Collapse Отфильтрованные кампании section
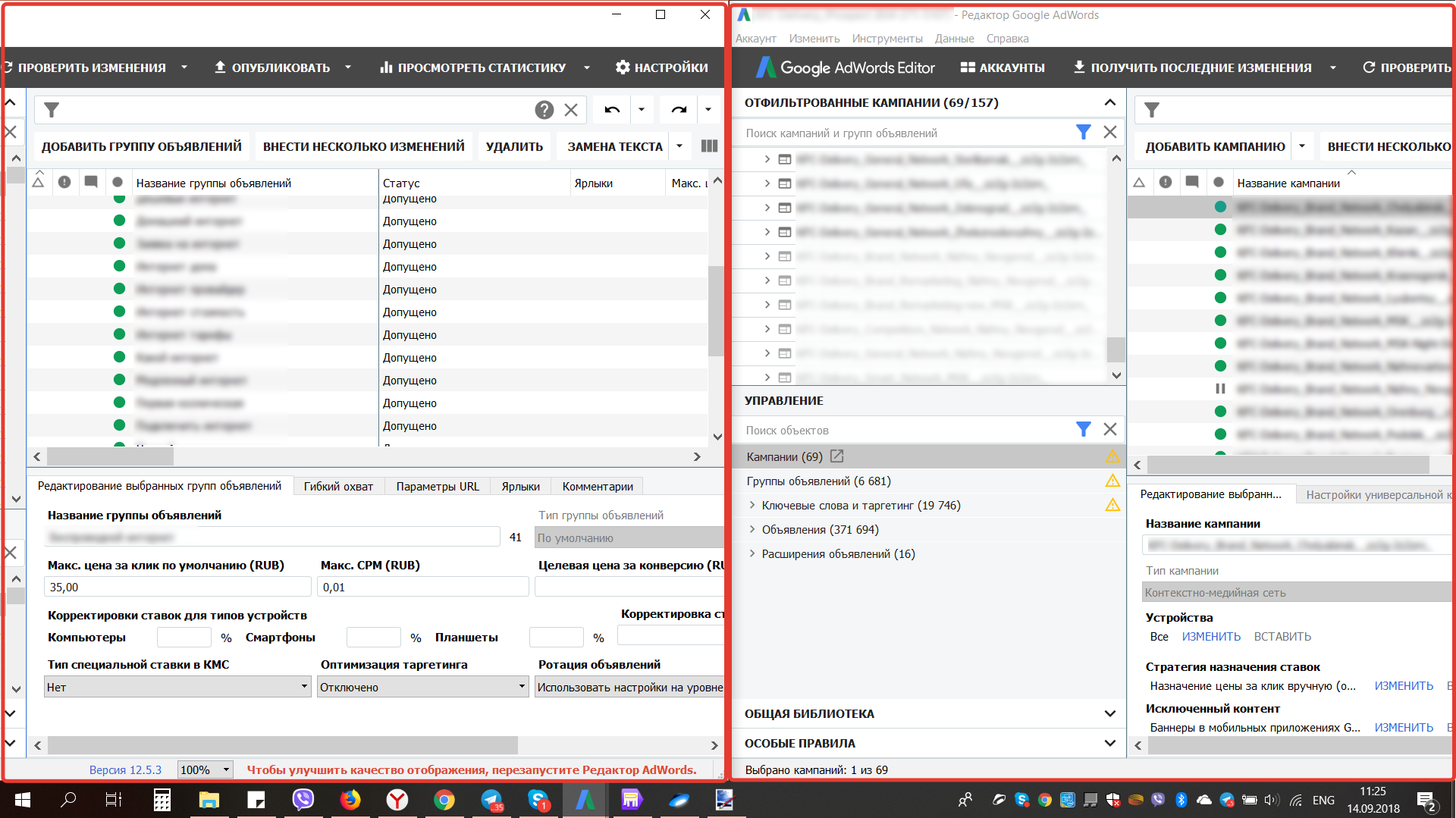Screen dimensions: 1456x818 pos(1110,102)
